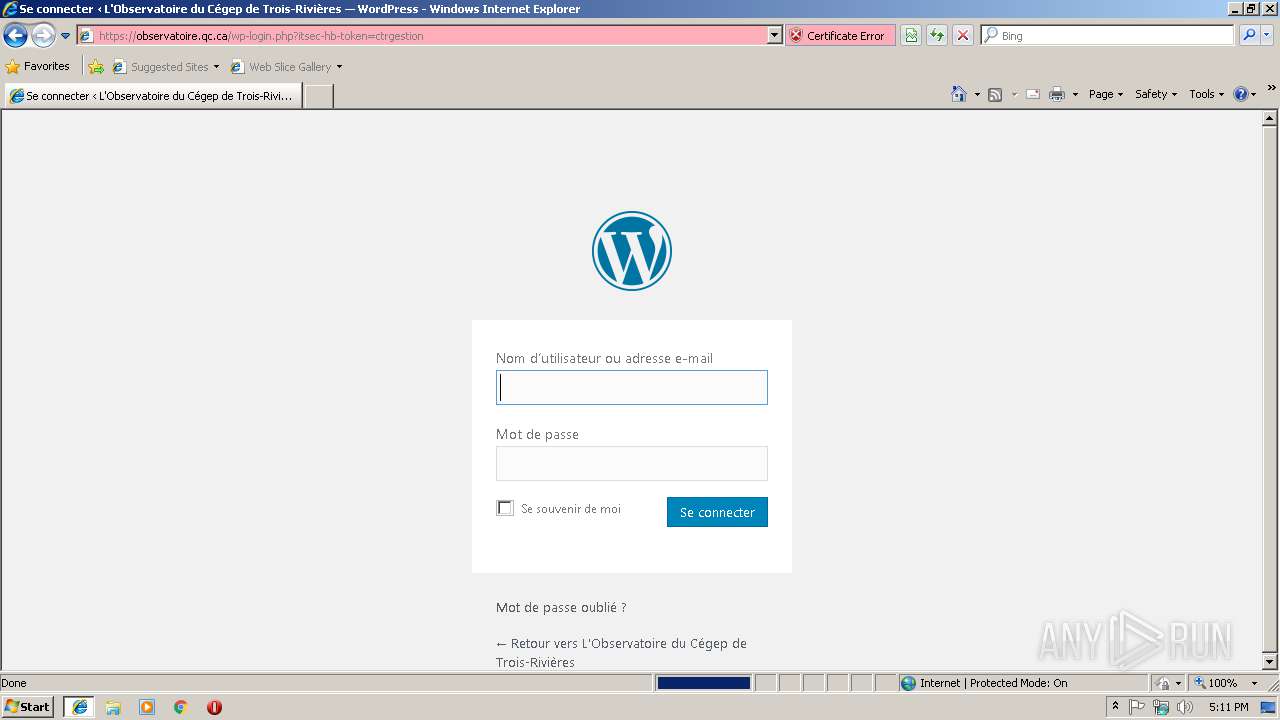
Task: Expand the address bar history dropdown
Action: tap(774, 35)
